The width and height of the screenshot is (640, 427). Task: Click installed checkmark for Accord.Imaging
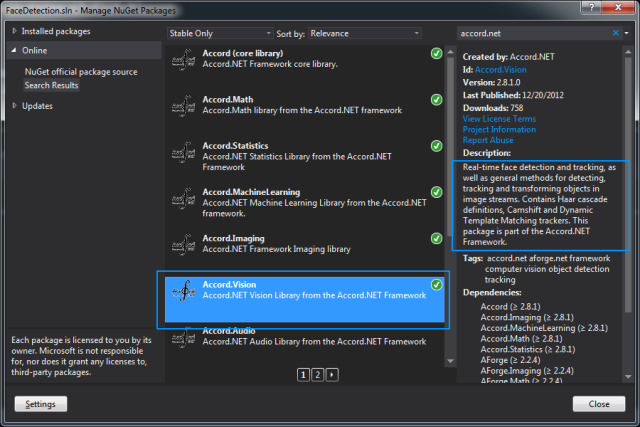[x=436, y=238]
